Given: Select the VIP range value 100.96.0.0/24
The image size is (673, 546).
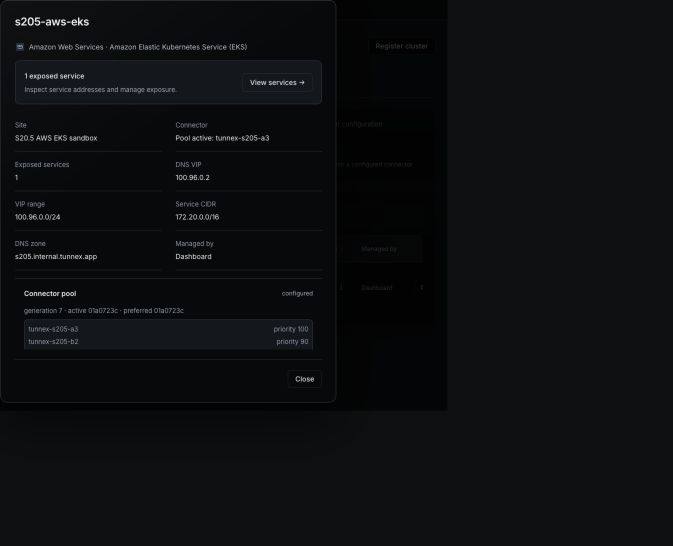Looking at the screenshot, I should (x=37, y=217).
